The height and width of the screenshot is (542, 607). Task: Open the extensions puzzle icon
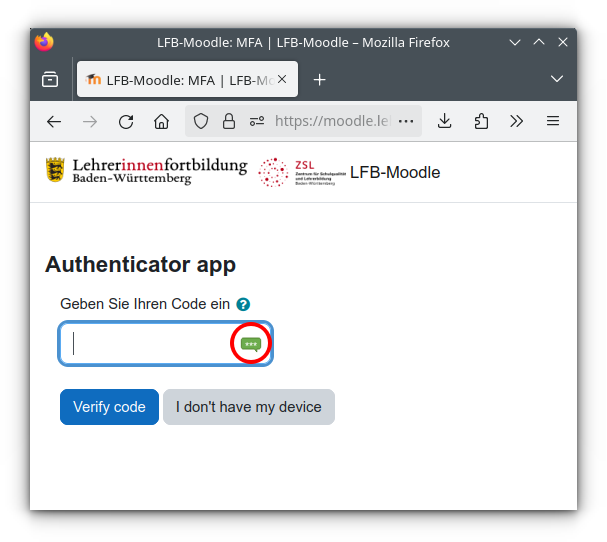(481, 121)
